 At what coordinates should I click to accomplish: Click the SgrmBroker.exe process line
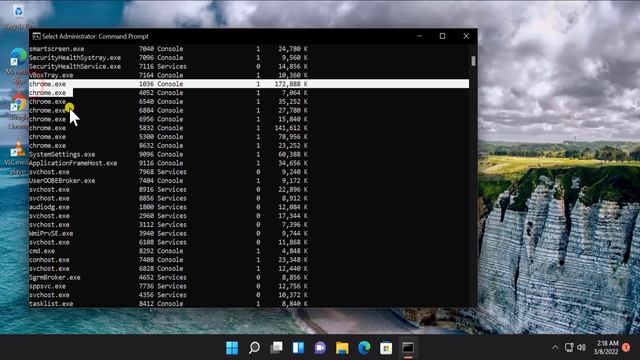pos(168,278)
